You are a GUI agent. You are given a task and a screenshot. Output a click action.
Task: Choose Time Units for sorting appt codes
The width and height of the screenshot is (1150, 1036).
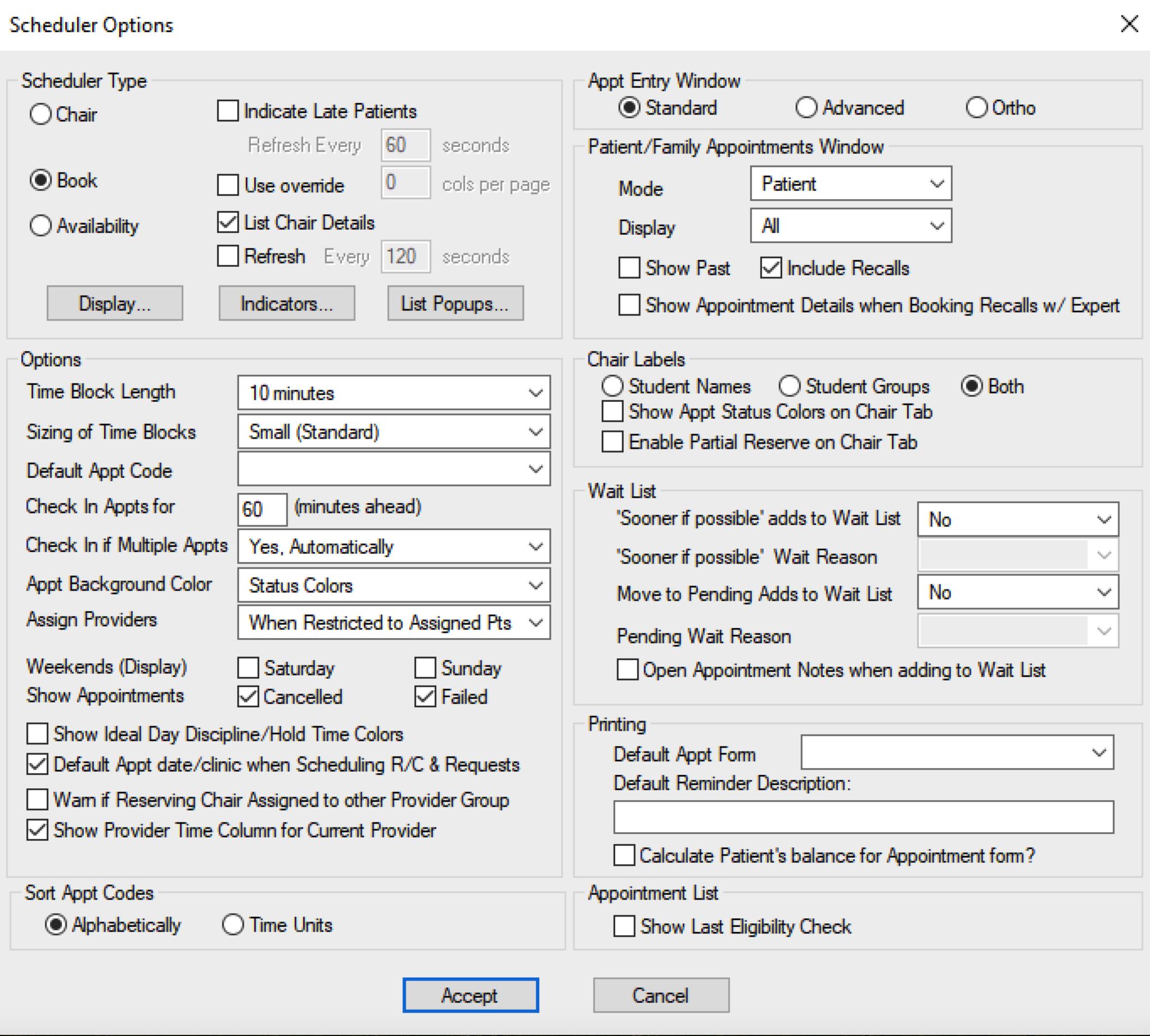(x=233, y=925)
